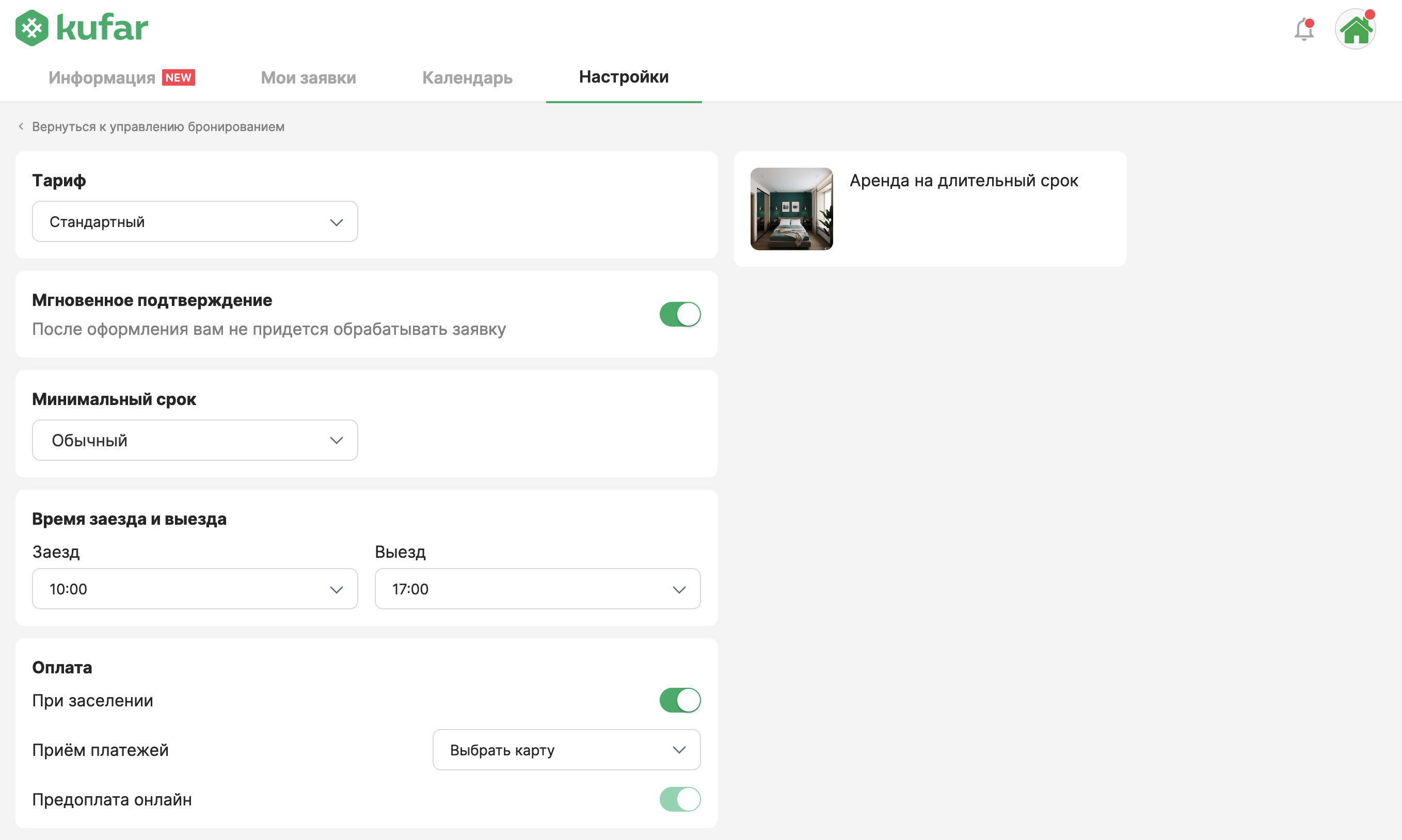The width and height of the screenshot is (1402, 840).
Task: Toggle the Предоплата онлайн switch
Action: click(679, 799)
